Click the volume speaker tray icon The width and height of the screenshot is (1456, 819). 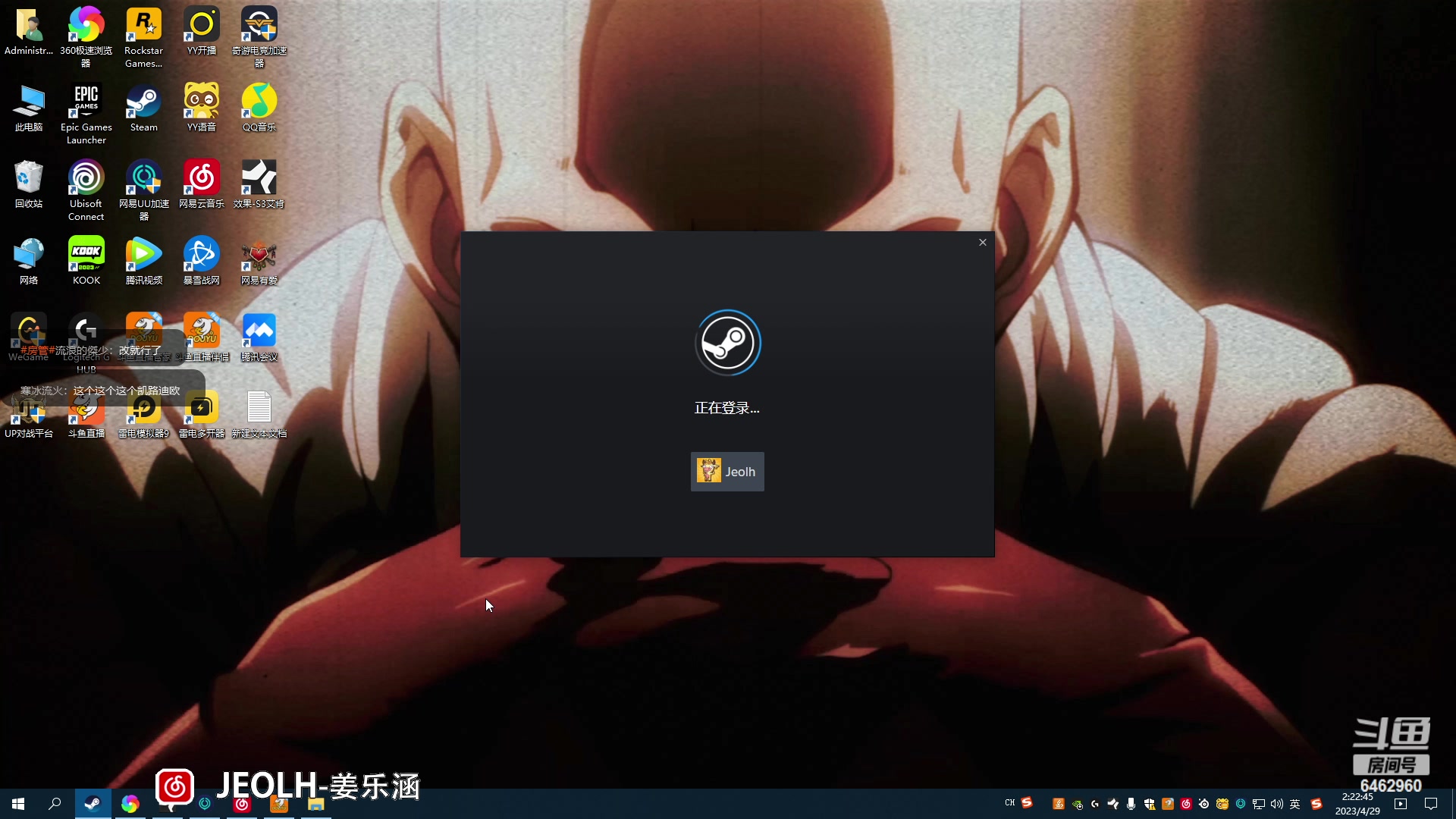pyautogui.click(x=1277, y=804)
